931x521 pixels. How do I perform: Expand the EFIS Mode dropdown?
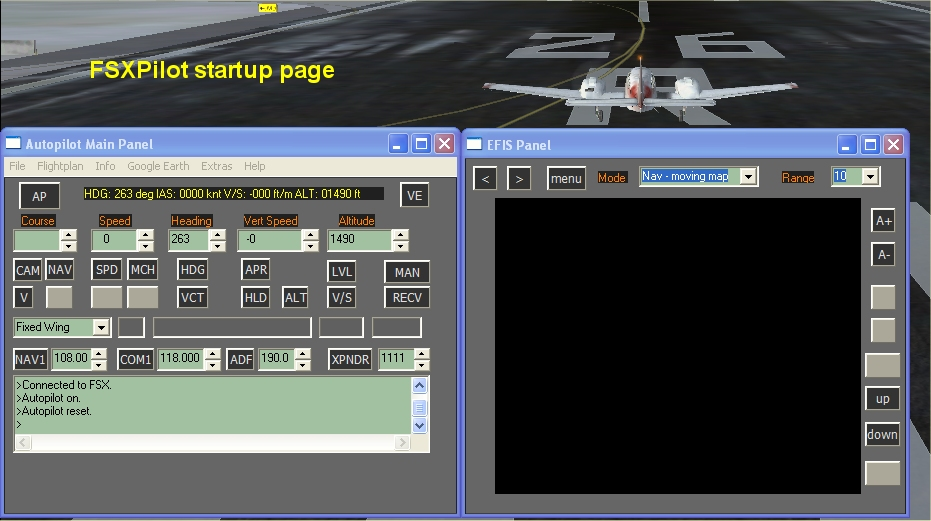[x=748, y=176]
